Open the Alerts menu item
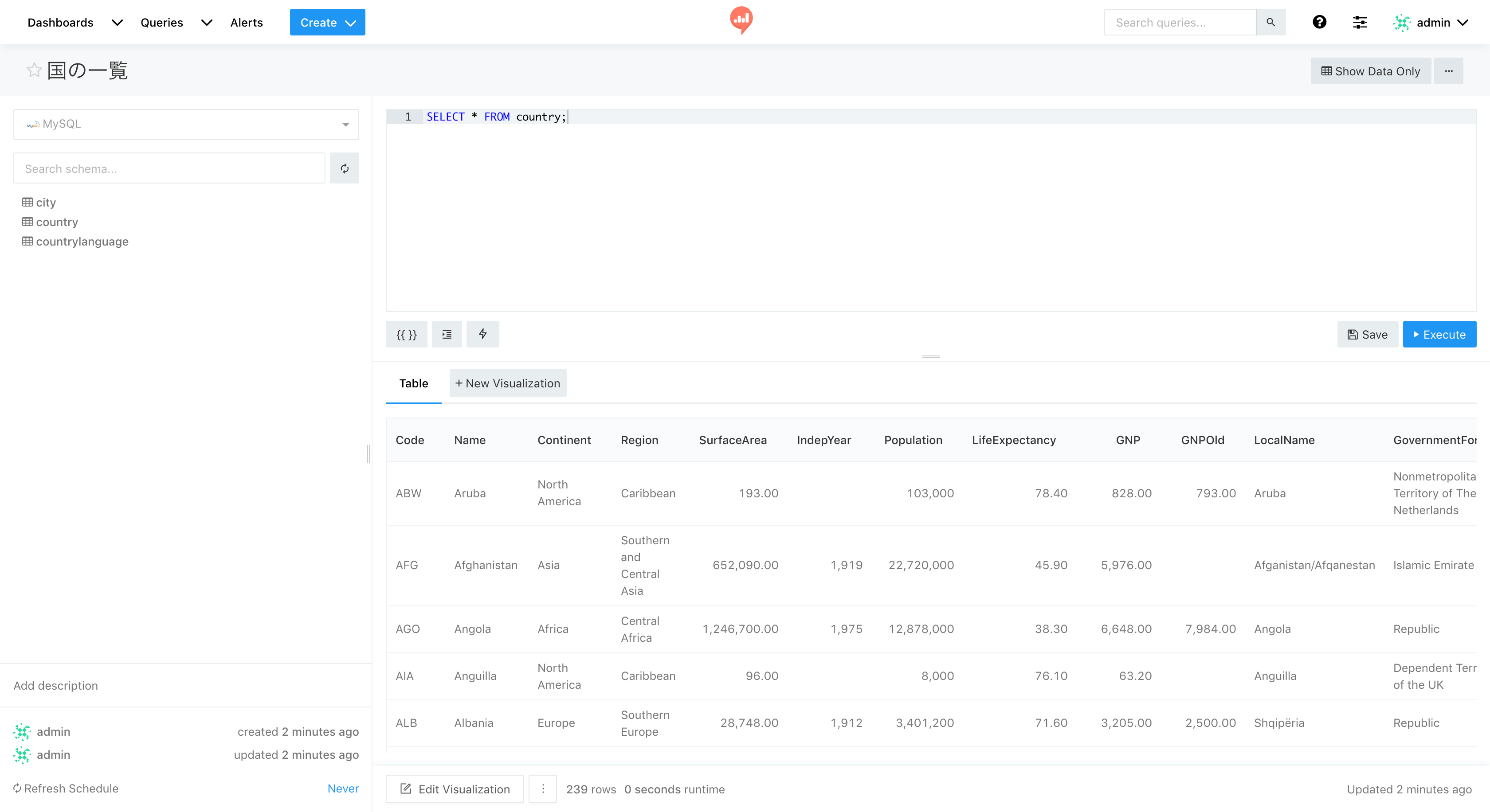This screenshot has height=812, width=1490. click(247, 23)
